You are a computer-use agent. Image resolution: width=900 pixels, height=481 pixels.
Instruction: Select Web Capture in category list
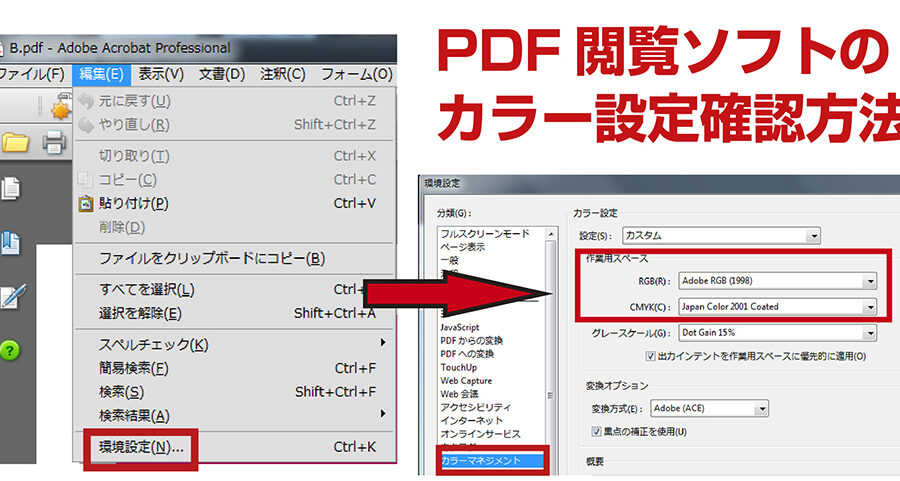(466, 381)
